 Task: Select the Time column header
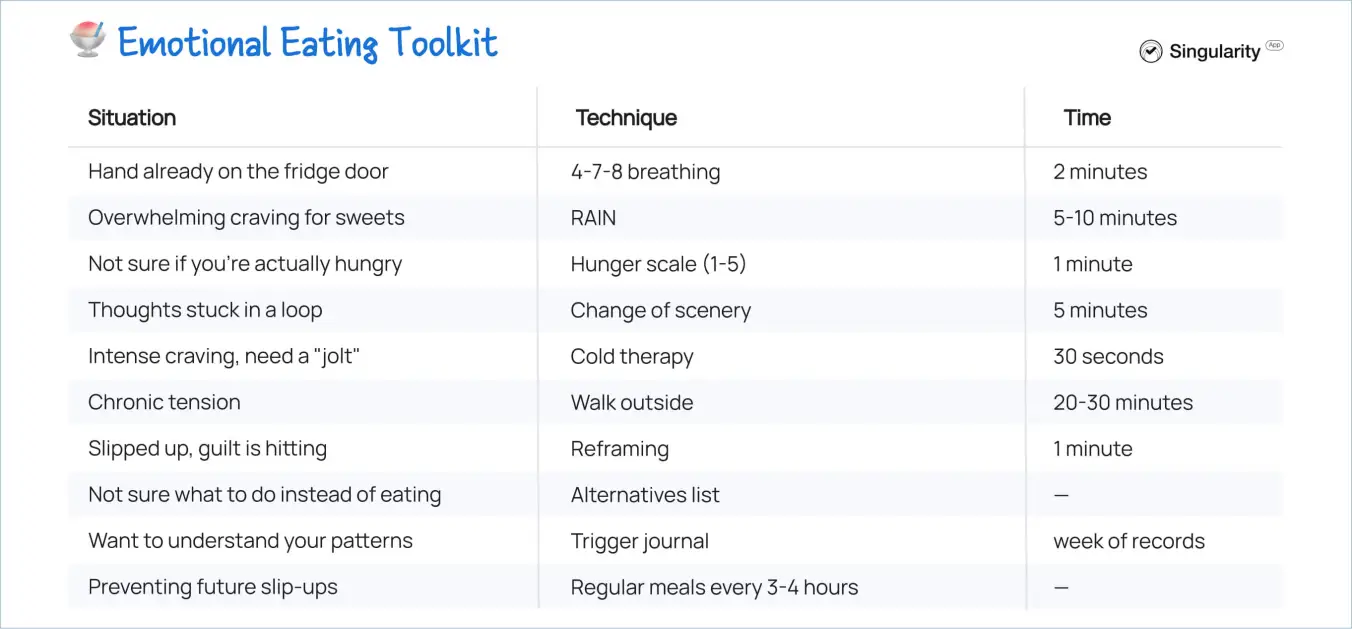pyautogui.click(x=1087, y=118)
